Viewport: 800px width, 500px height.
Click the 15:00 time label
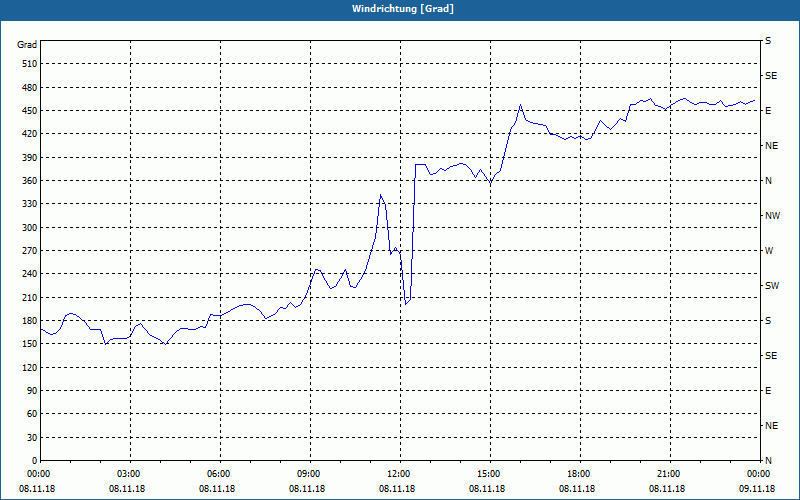click(490, 474)
